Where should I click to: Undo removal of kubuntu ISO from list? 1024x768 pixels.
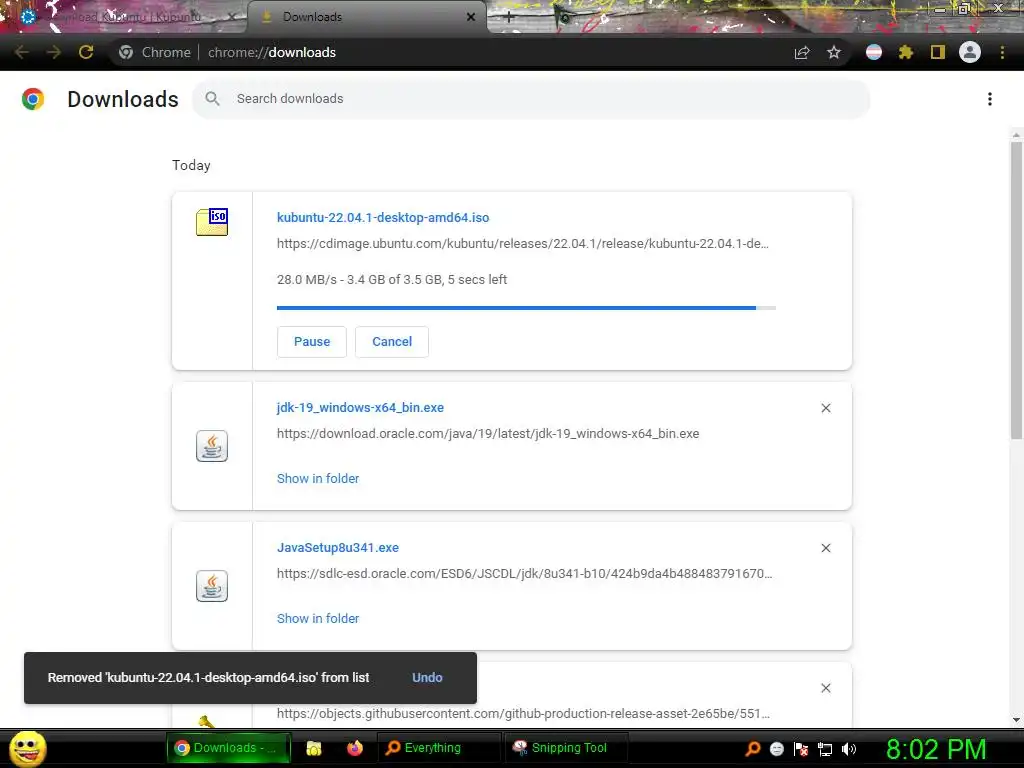point(427,678)
